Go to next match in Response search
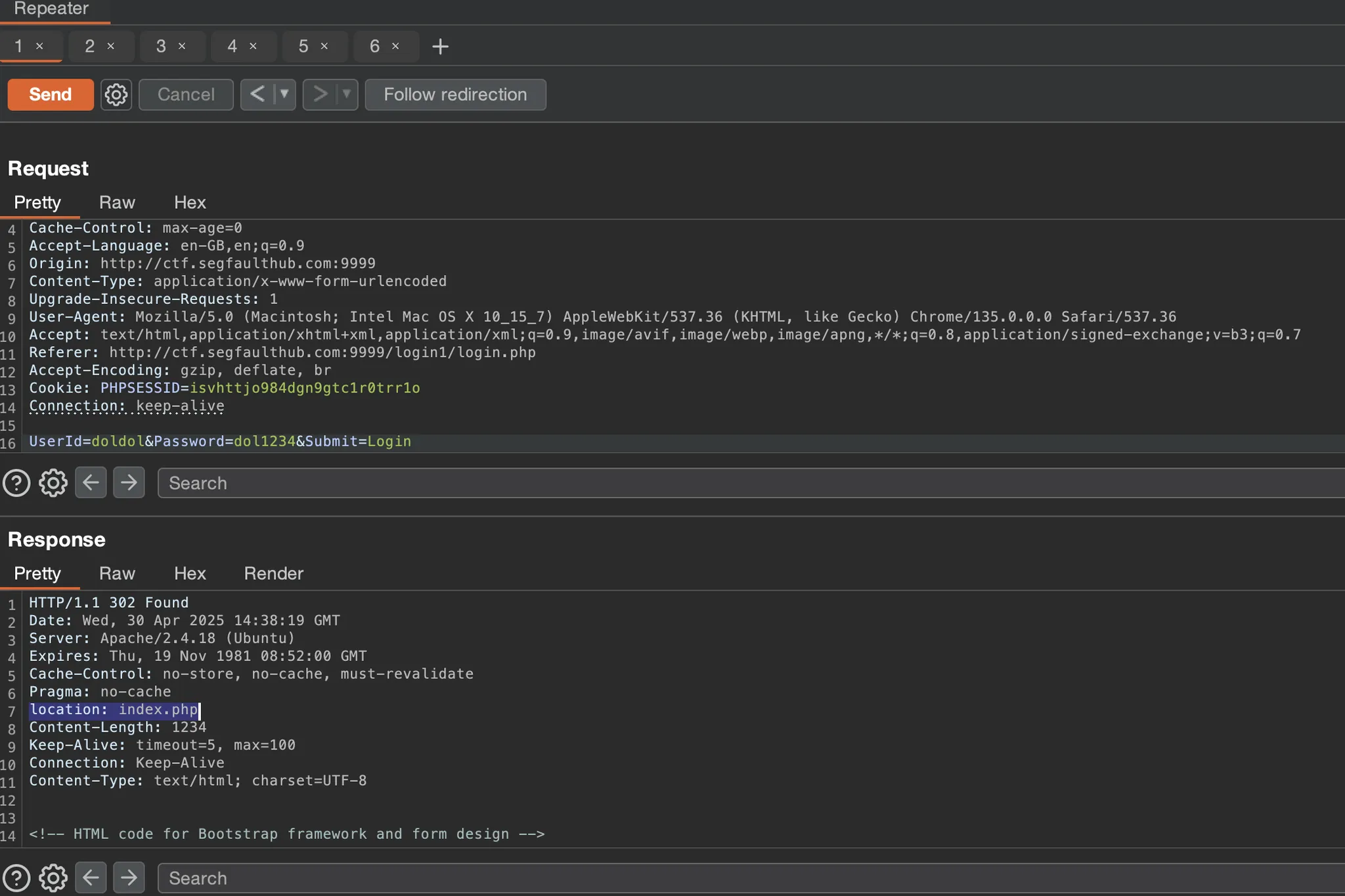The height and width of the screenshot is (896, 1345). (x=129, y=878)
